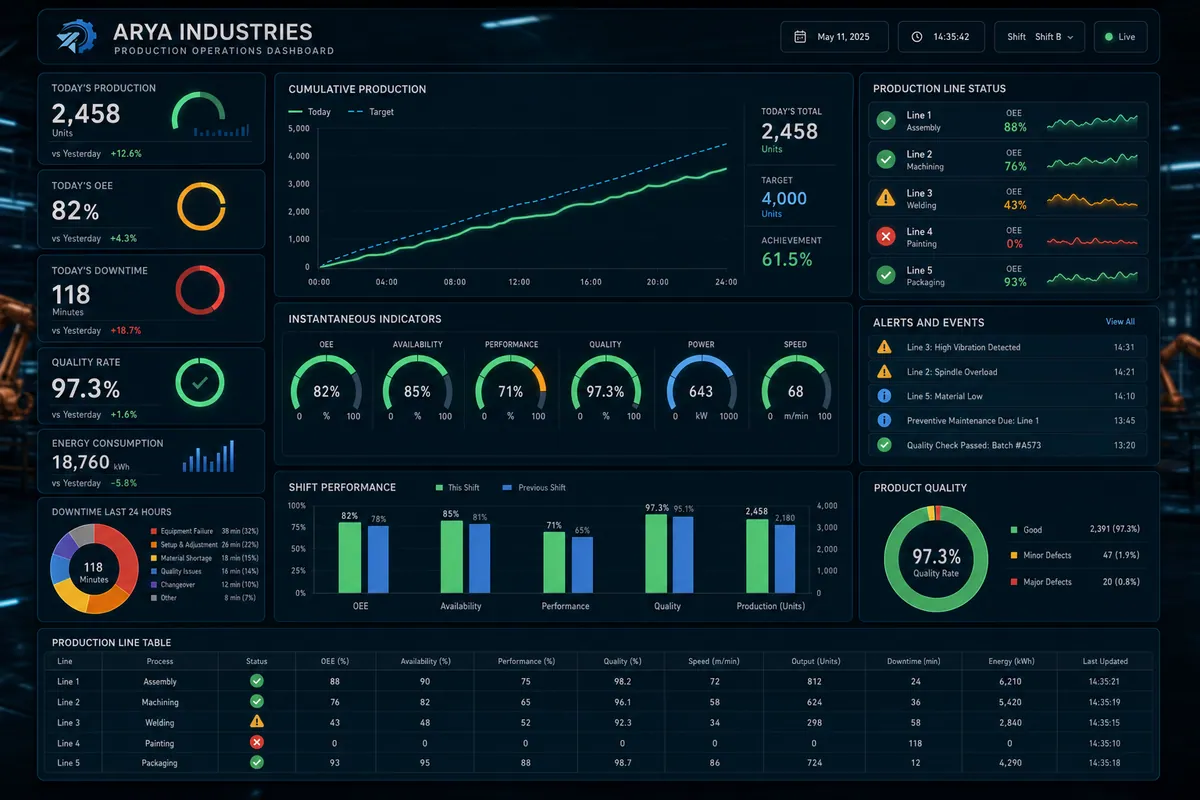Screen dimensions: 1200x800
Task: Click the orange OEE ring in Today's OEE card
Action: click(202, 207)
